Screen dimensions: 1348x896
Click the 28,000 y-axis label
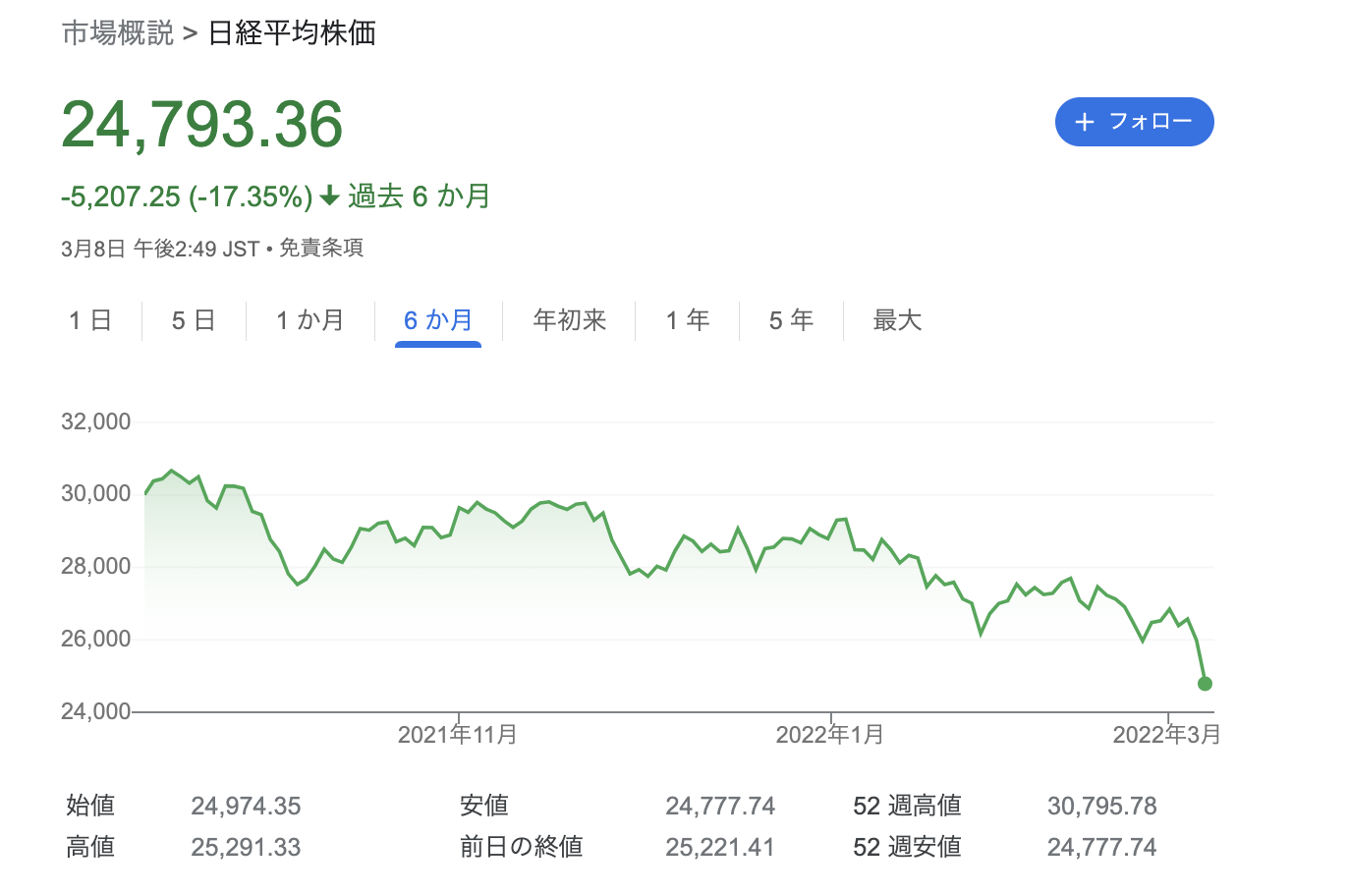(x=96, y=567)
